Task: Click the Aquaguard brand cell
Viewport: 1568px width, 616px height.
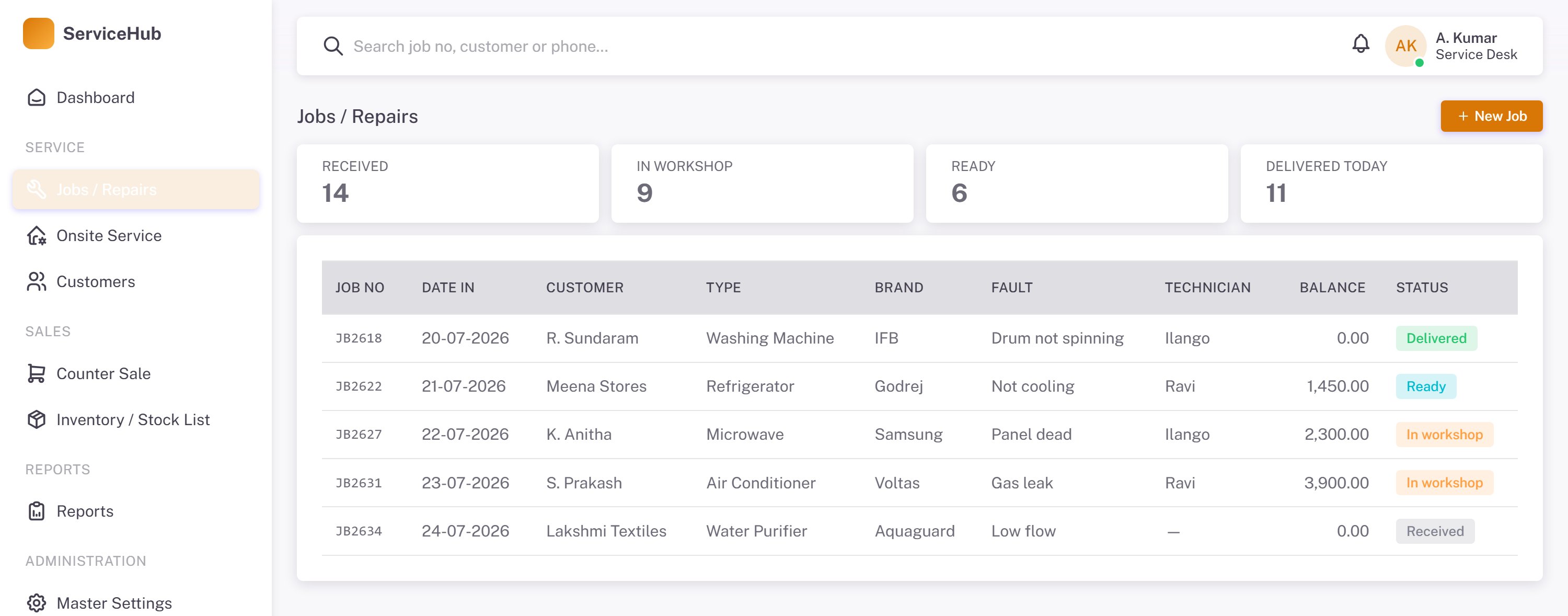Action: click(914, 531)
